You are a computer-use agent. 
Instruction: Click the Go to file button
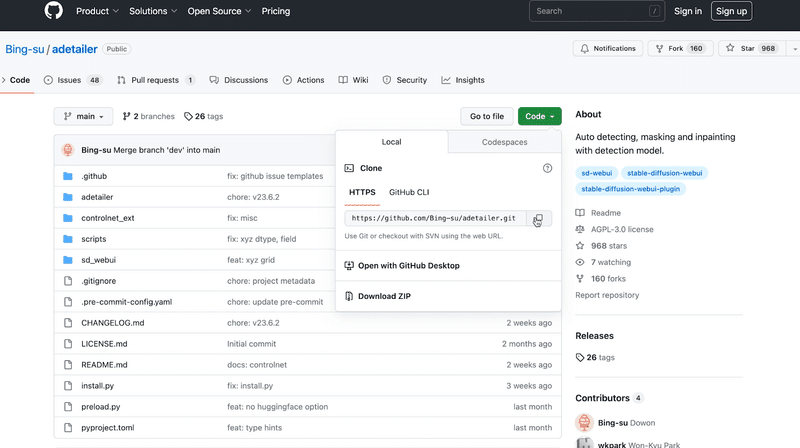tap(487, 116)
